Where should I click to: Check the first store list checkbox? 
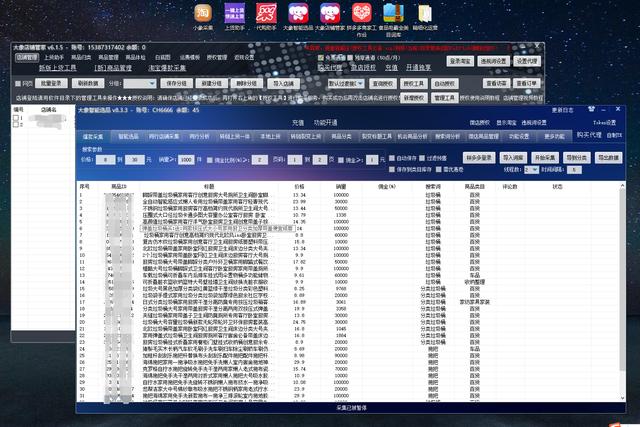click(x=16, y=117)
